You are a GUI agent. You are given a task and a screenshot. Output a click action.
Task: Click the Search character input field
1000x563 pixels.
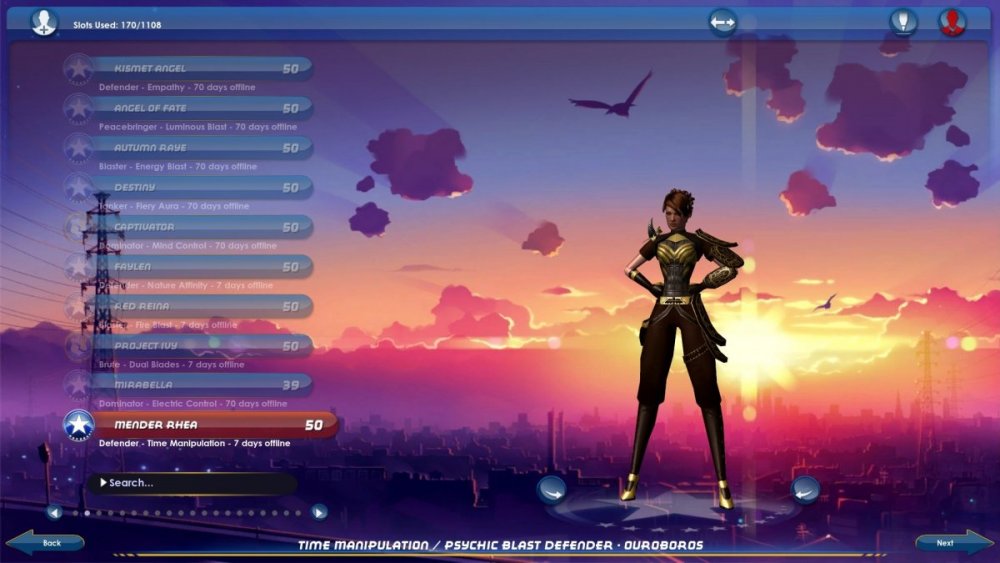[195, 483]
